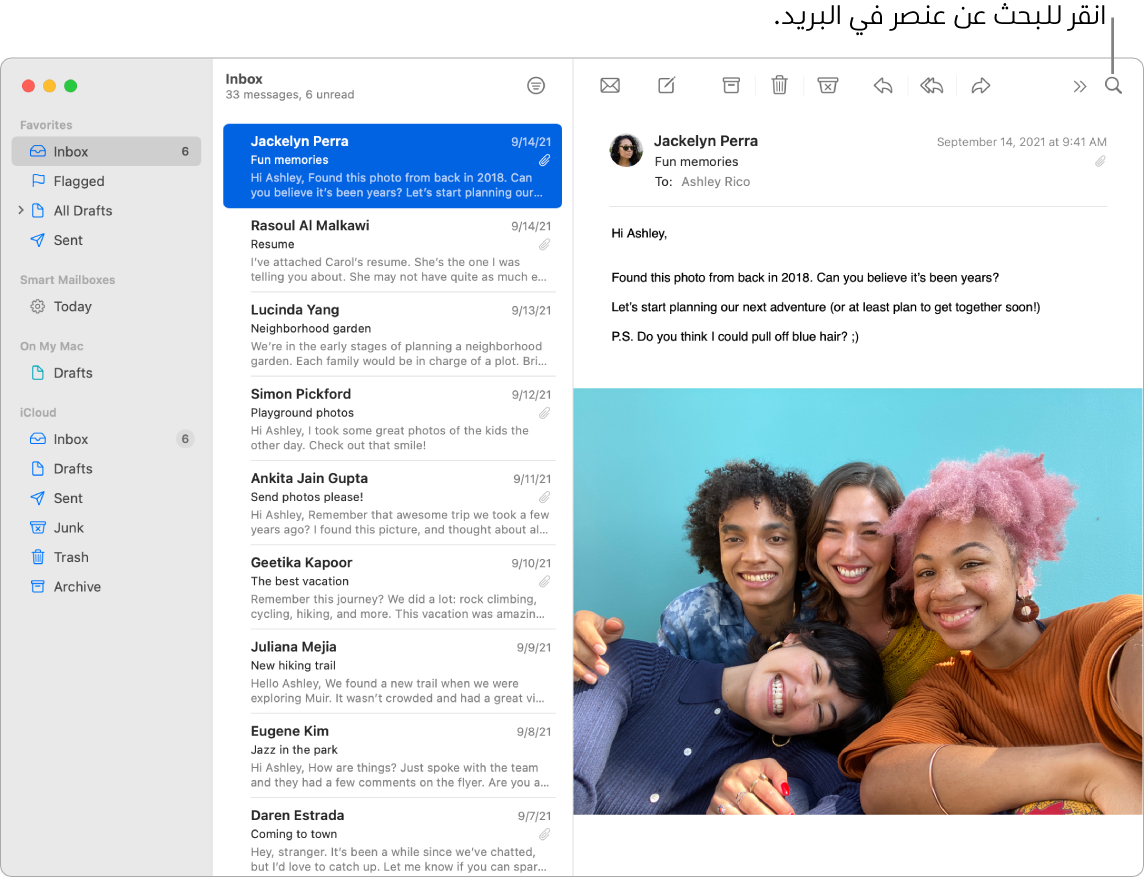Click paperclip on Geetika Kapoor message
The image size is (1144, 878).
coord(544,582)
